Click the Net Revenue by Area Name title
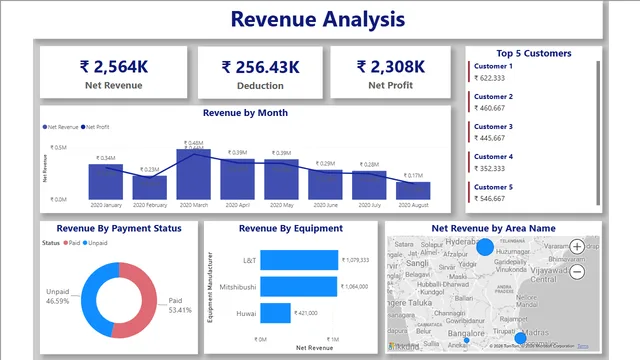 pyautogui.click(x=493, y=229)
